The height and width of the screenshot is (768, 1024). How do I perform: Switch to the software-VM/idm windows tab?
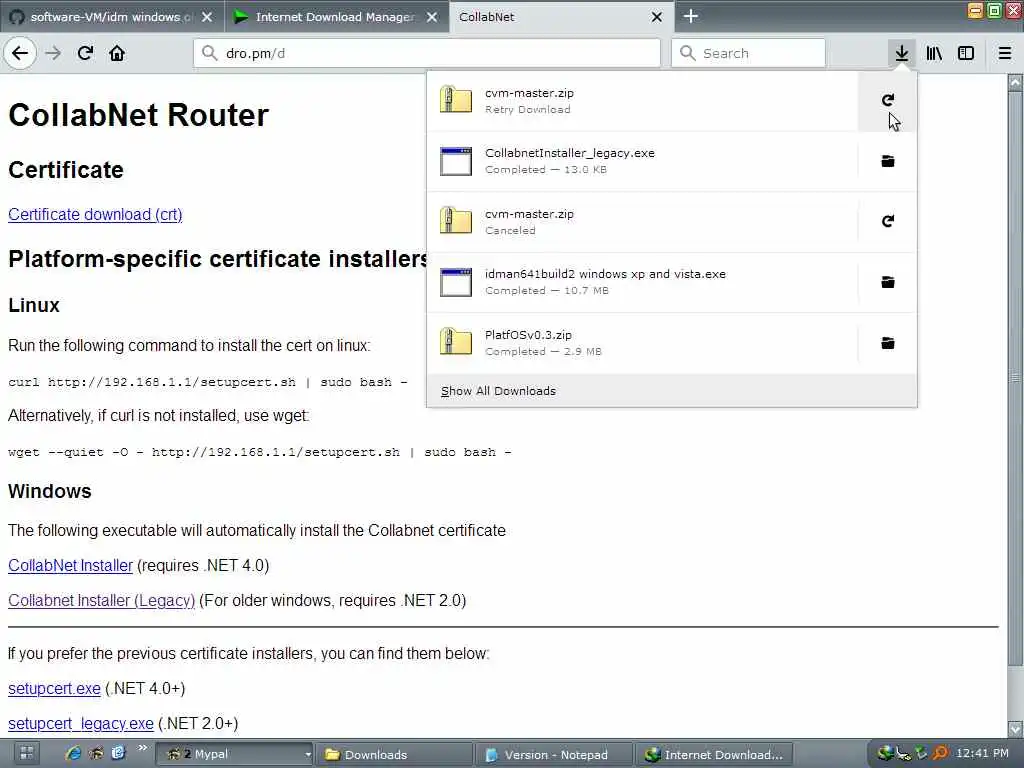[x=110, y=17]
